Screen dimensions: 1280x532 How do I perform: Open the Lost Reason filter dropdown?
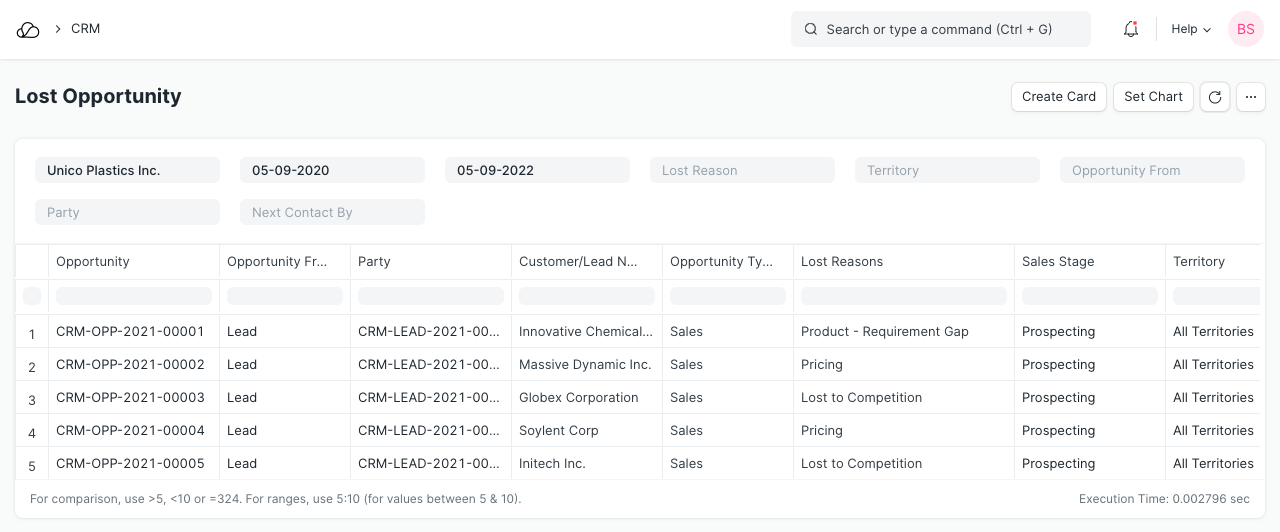pos(742,171)
